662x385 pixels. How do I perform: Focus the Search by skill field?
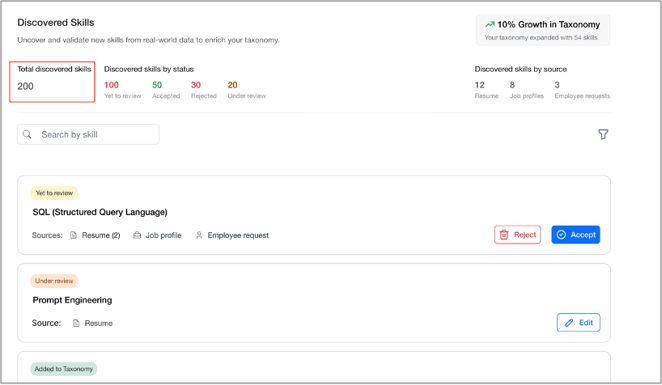[88, 134]
